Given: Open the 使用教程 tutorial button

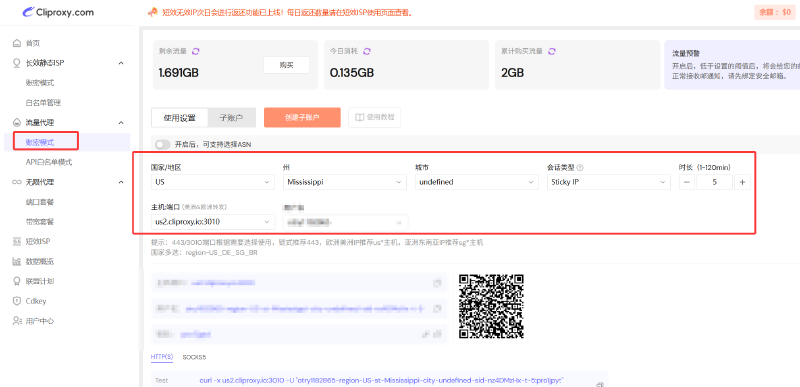Looking at the screenshot, I should [x=374, y=117].
